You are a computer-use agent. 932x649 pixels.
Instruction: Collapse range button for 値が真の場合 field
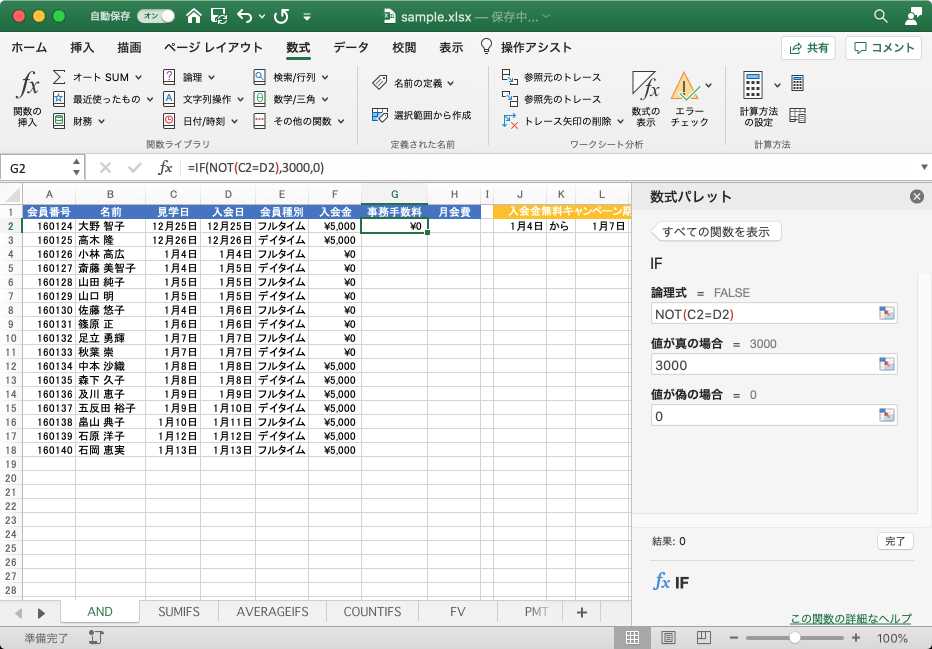coord(886,364)
